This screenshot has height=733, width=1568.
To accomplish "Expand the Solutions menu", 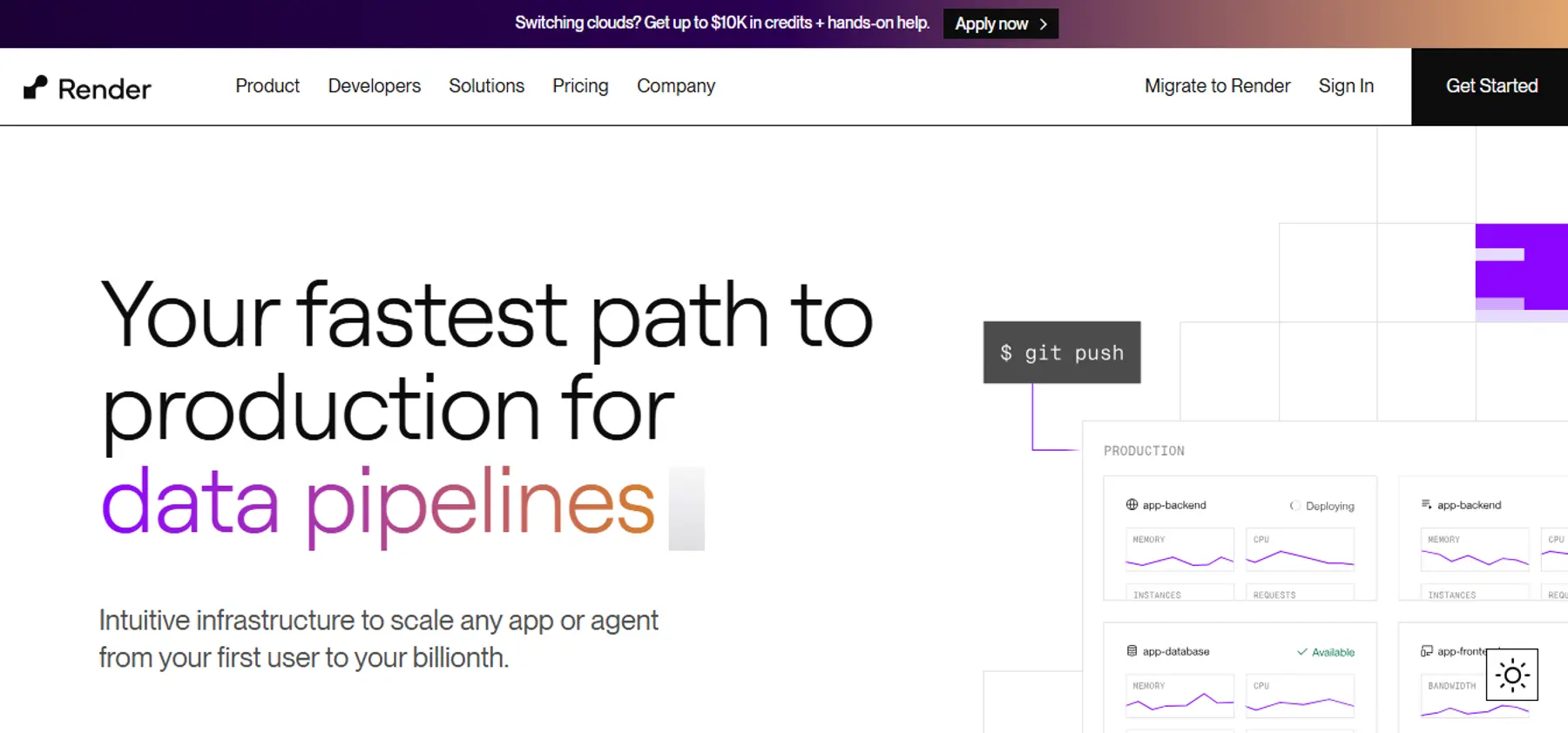I will pos(486,86).
